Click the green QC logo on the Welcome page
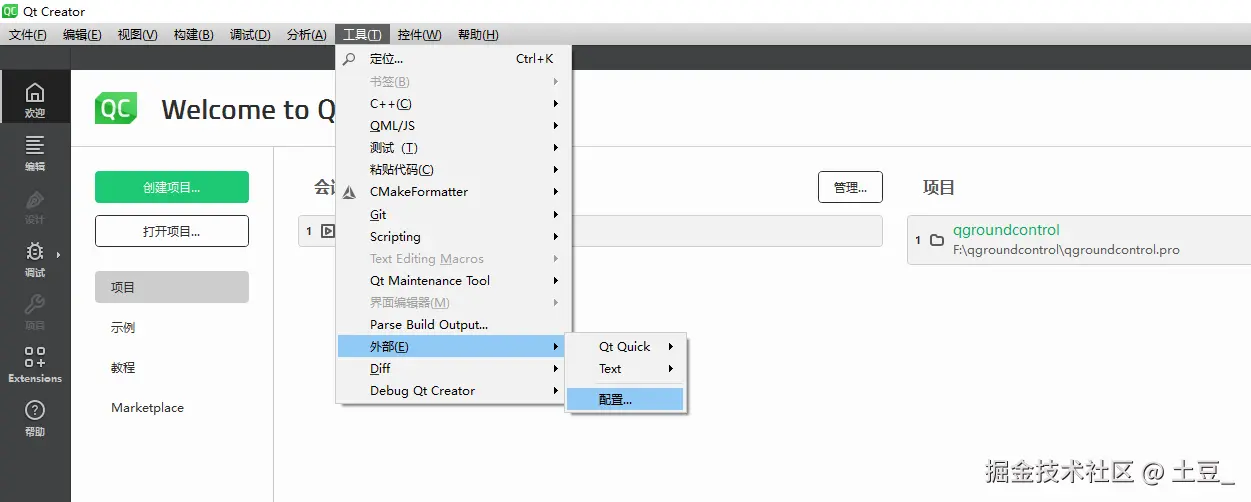The width and height of the screenshot is (1251, 502). [116, 109]
